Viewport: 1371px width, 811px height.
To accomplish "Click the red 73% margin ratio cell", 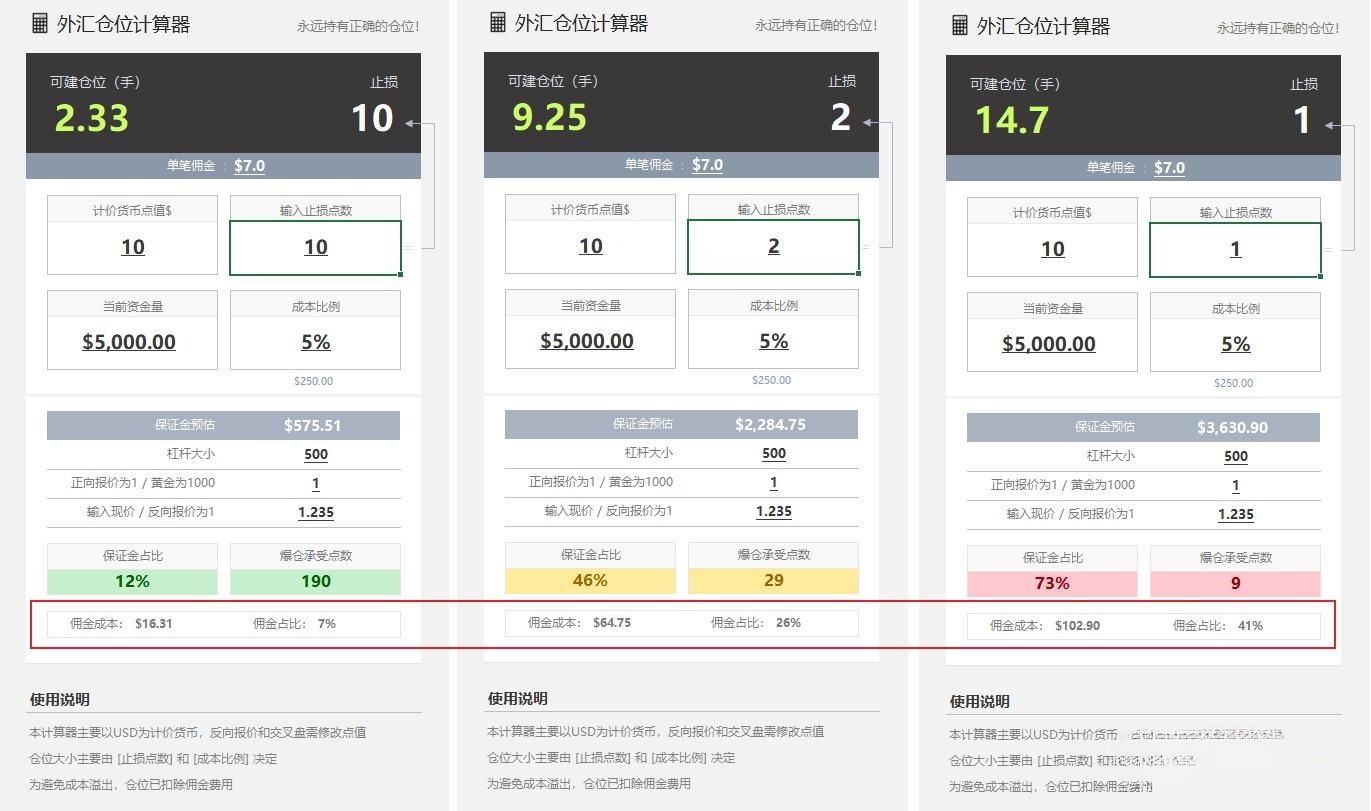I will point(1052,583).
